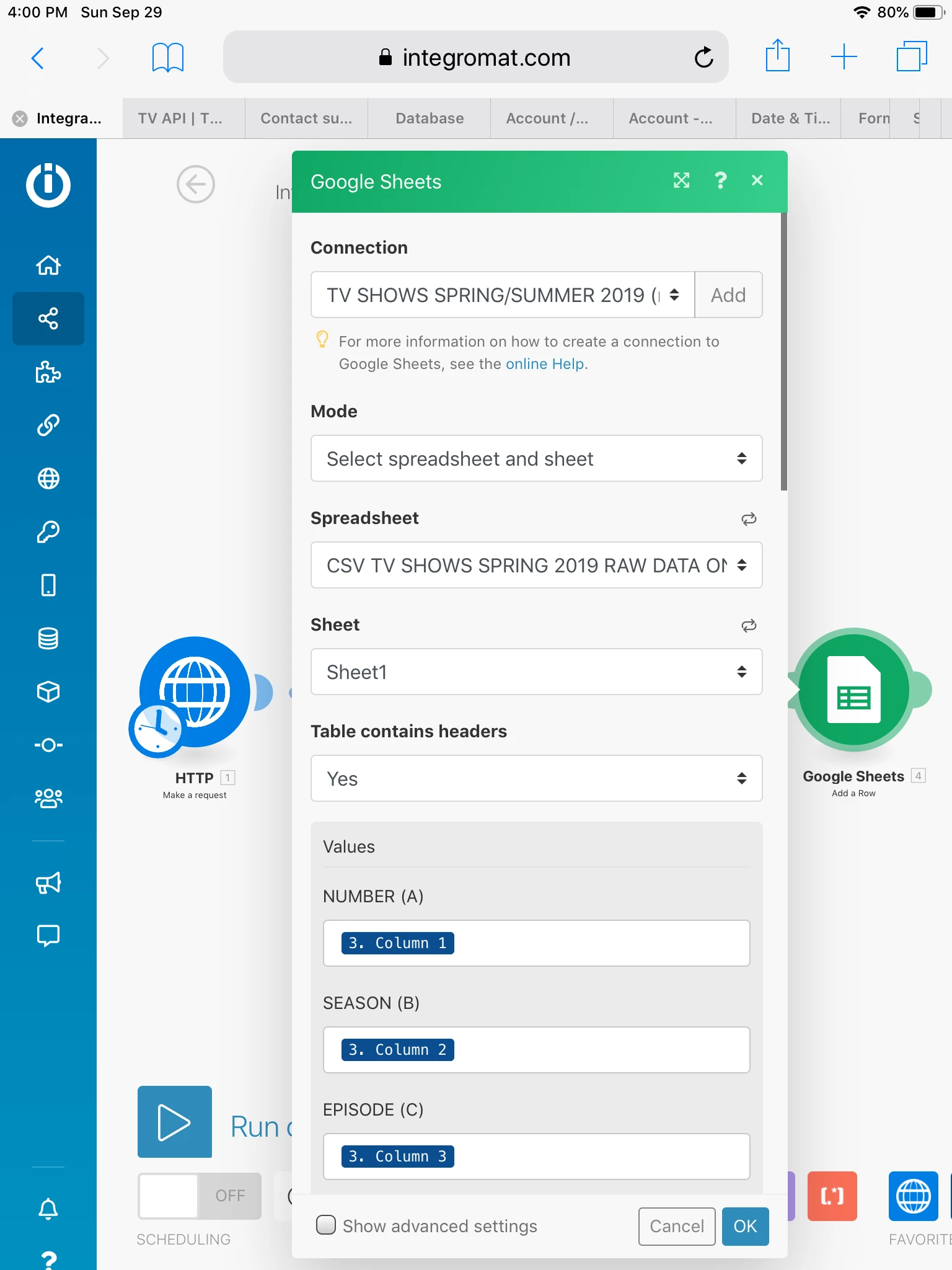
Task: Switch to Contact su... browser tab
Action: (306, 118)
